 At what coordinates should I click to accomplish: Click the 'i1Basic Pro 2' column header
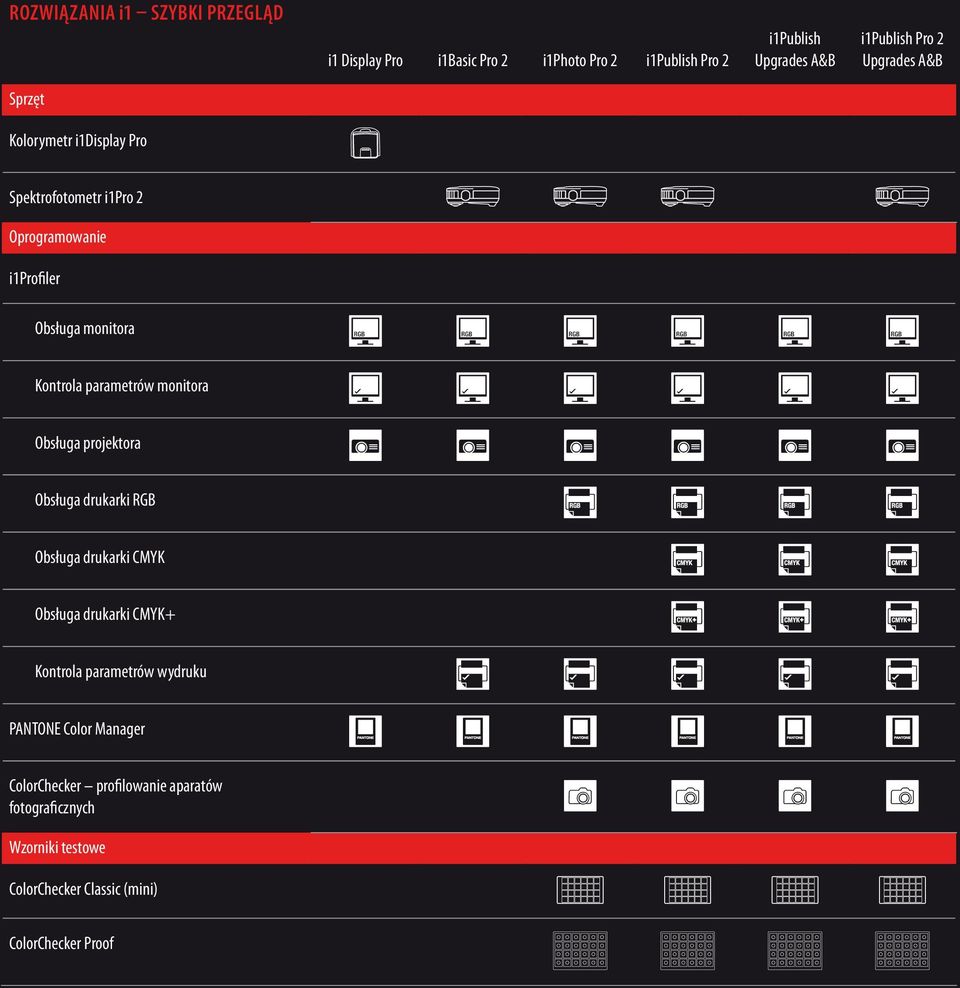(472, 60)
